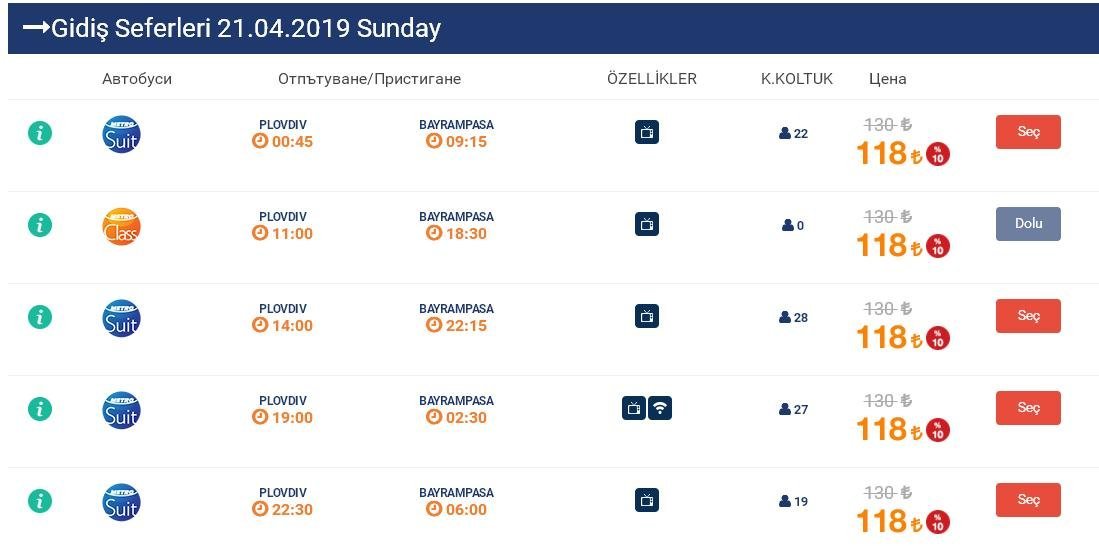Click 10% discount badge on 14:00 trip
Viewport: 1099px width, 546px height.
pos(938,339)
